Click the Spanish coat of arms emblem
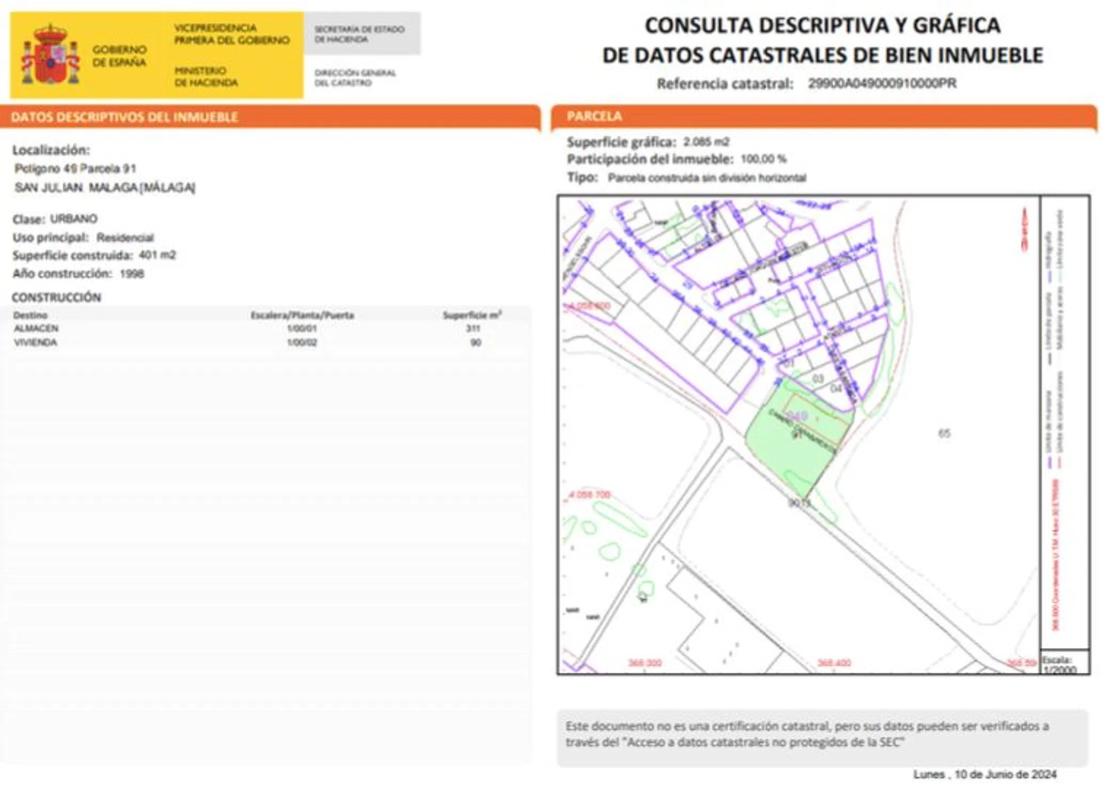The image size is (1109, 800). (50, 56)
